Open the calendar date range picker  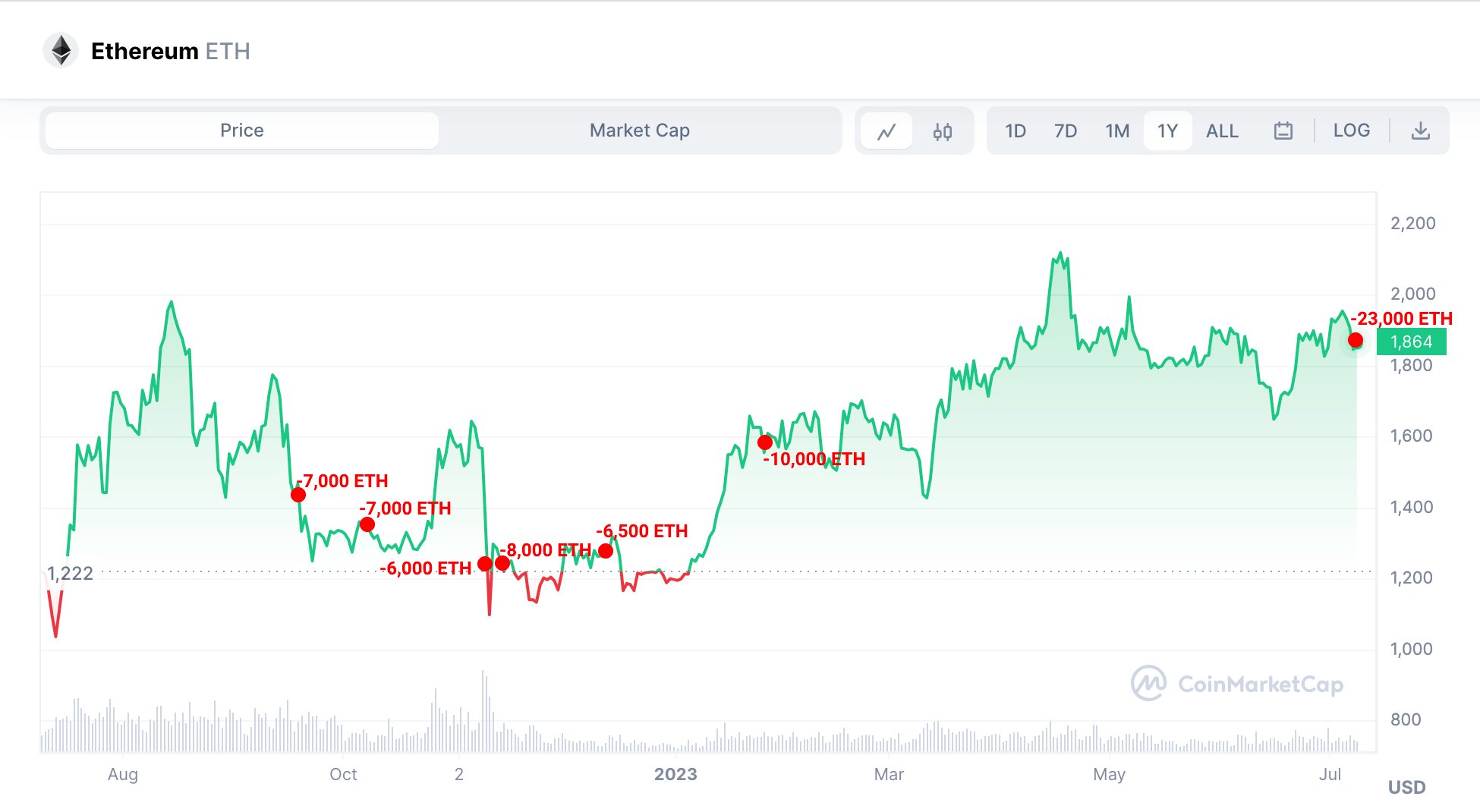point(1283,131)
